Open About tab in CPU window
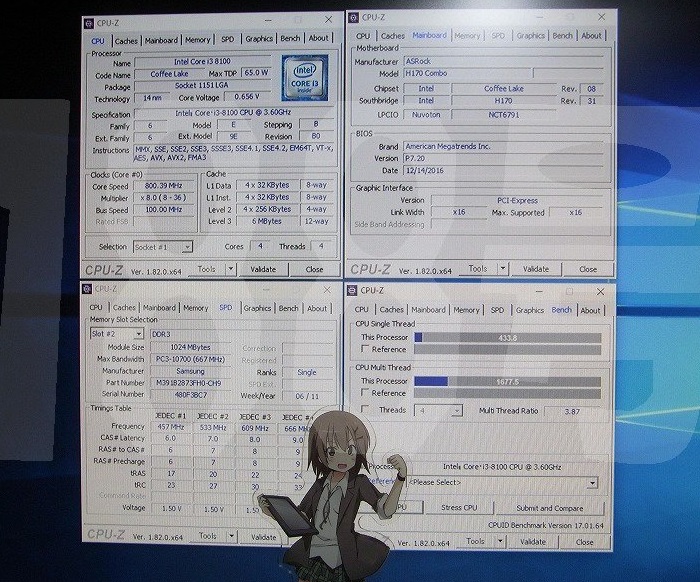700x582 pixels. pyautogui.click(x=318, y=38)
